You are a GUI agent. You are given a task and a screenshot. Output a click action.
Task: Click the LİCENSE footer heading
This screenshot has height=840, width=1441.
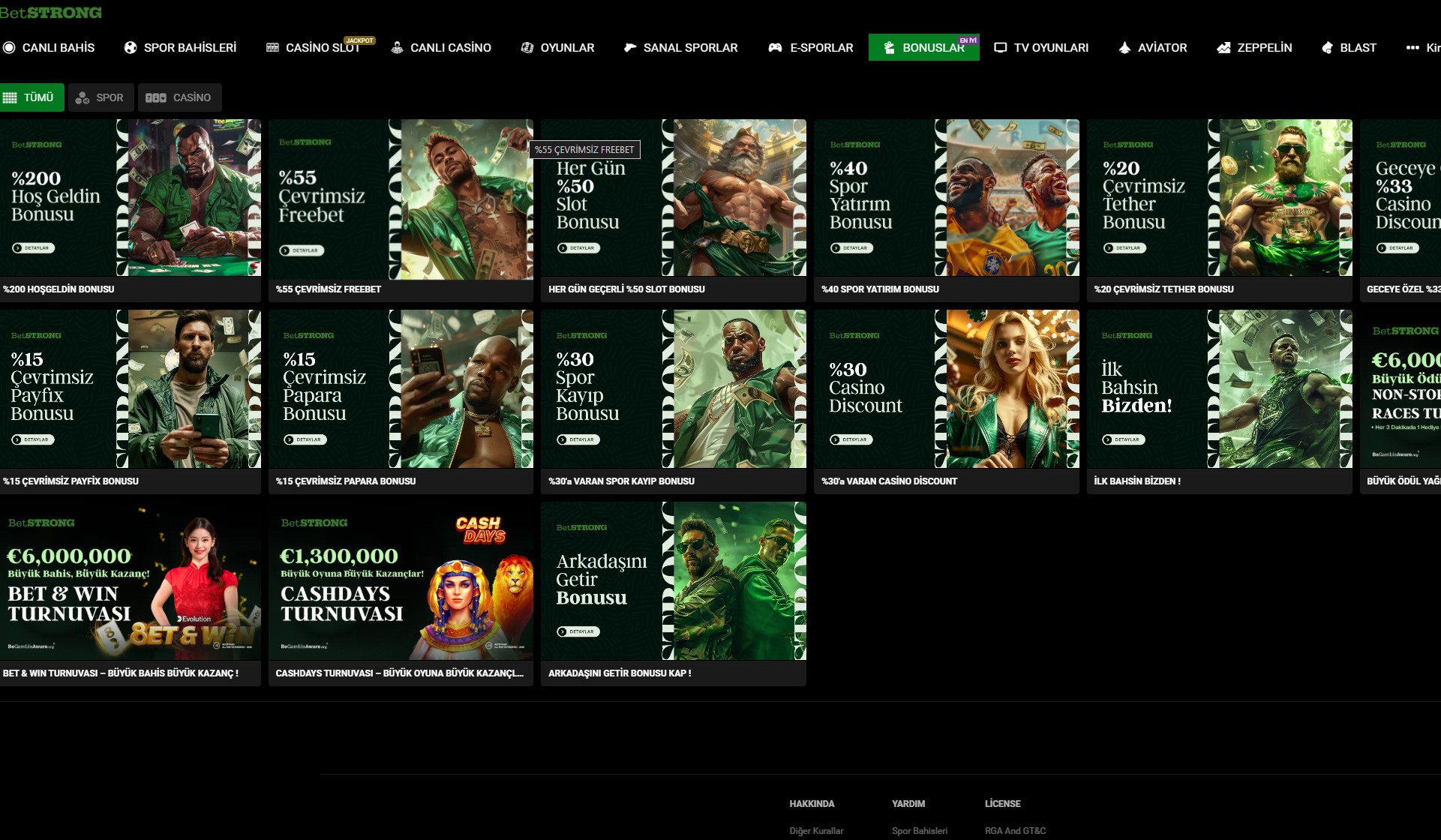(1002, 803)
